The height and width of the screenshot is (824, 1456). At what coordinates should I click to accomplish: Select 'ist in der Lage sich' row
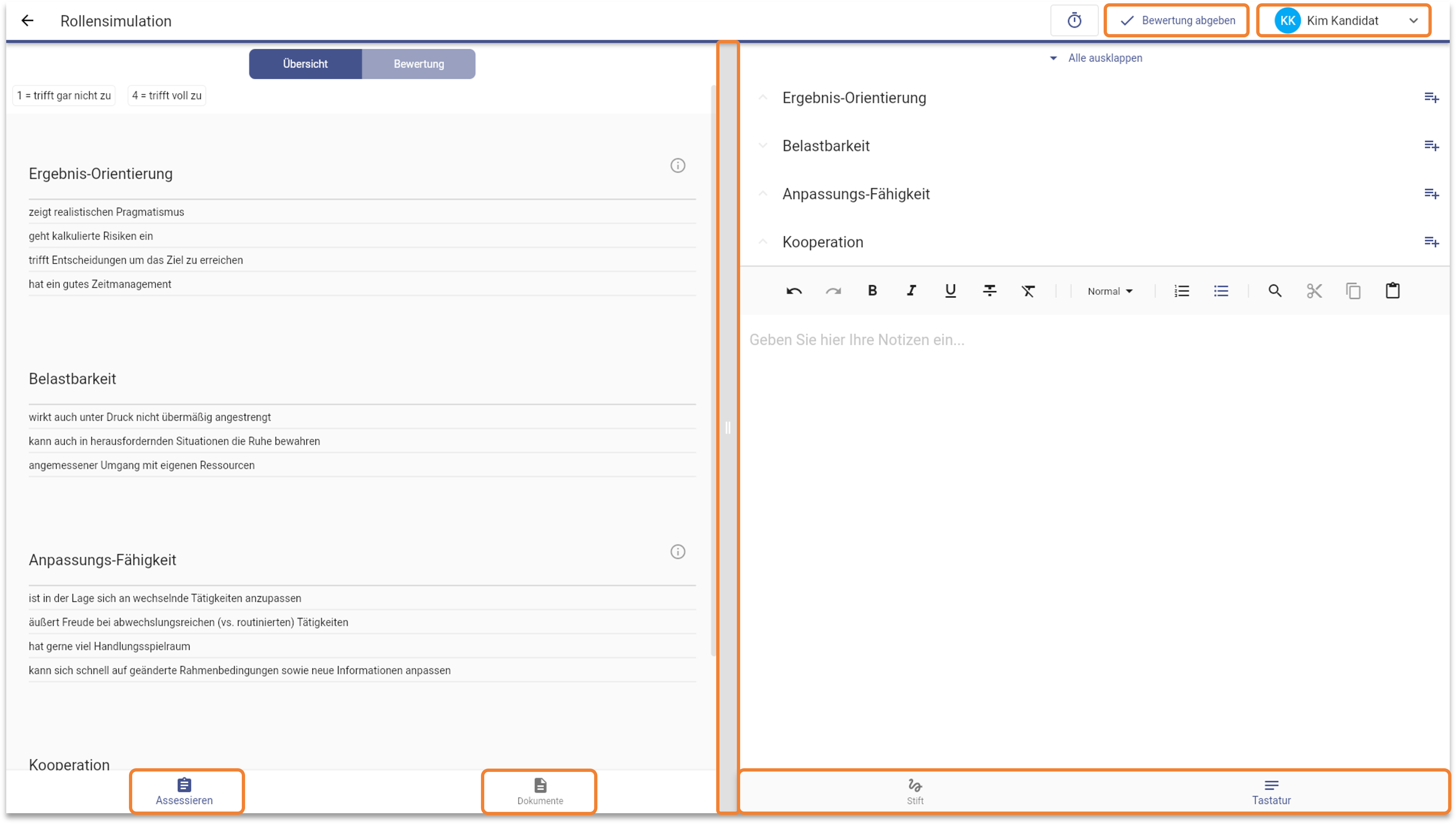362,598
